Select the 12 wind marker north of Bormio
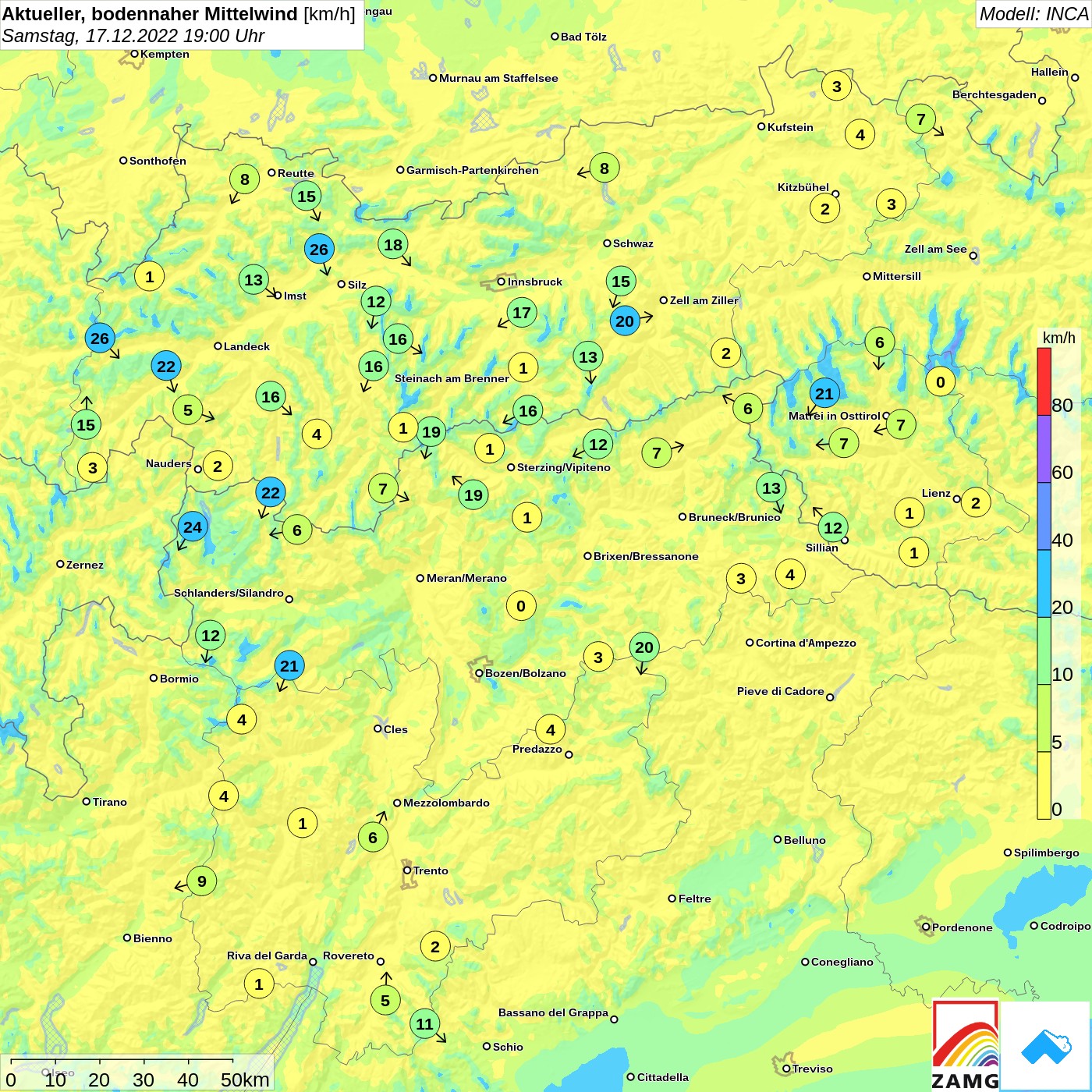Viewport: 1092px width, 1092px height. [211, 636]
